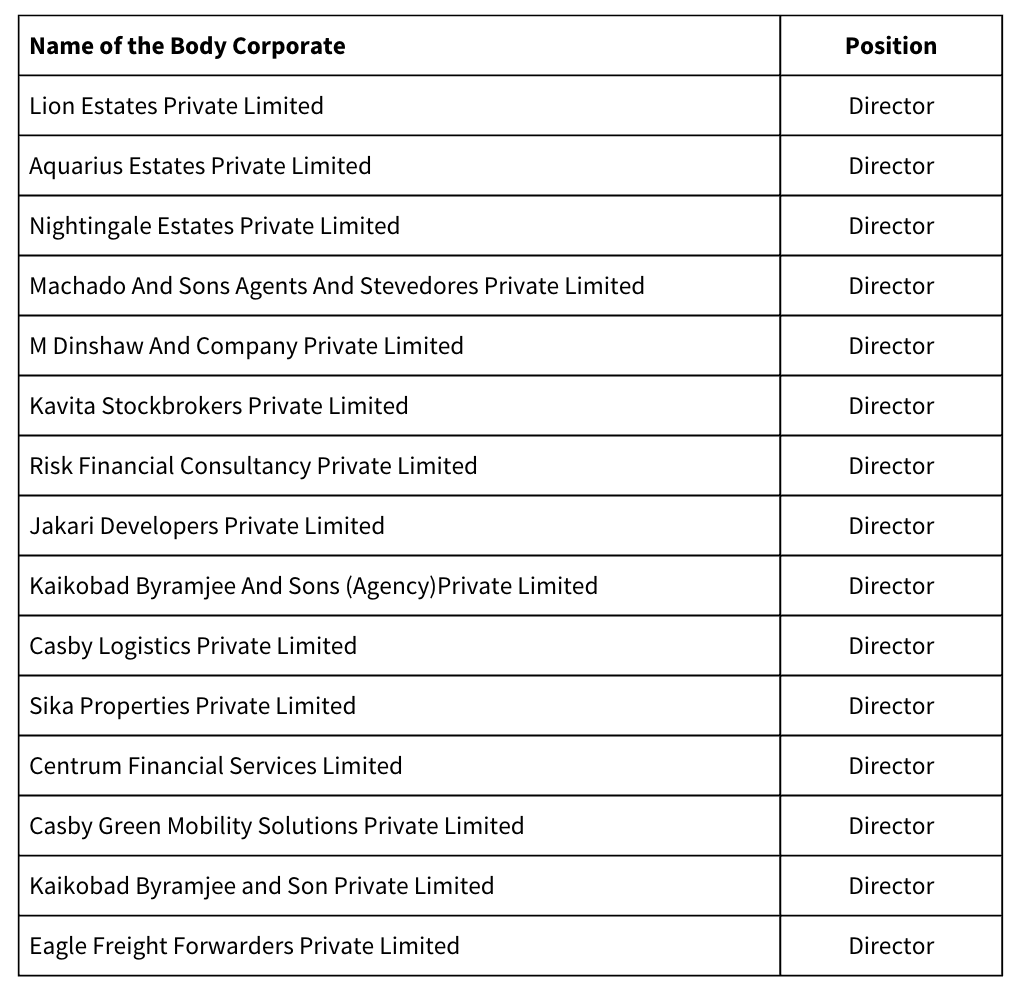This screenshot has height=998, width=1022.
Task: Click Director cell next to Eagle Freight Forwarders
Action: pos(890,946)
